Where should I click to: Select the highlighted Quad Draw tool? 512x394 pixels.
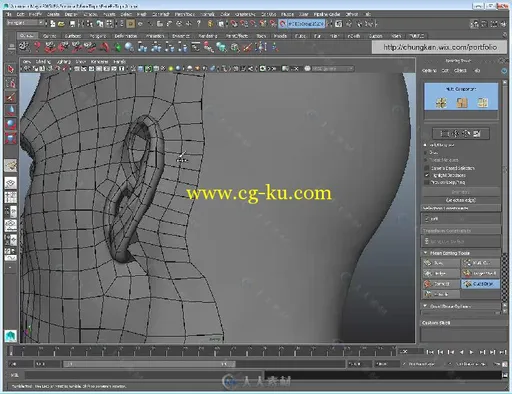[x=480, y=284]
